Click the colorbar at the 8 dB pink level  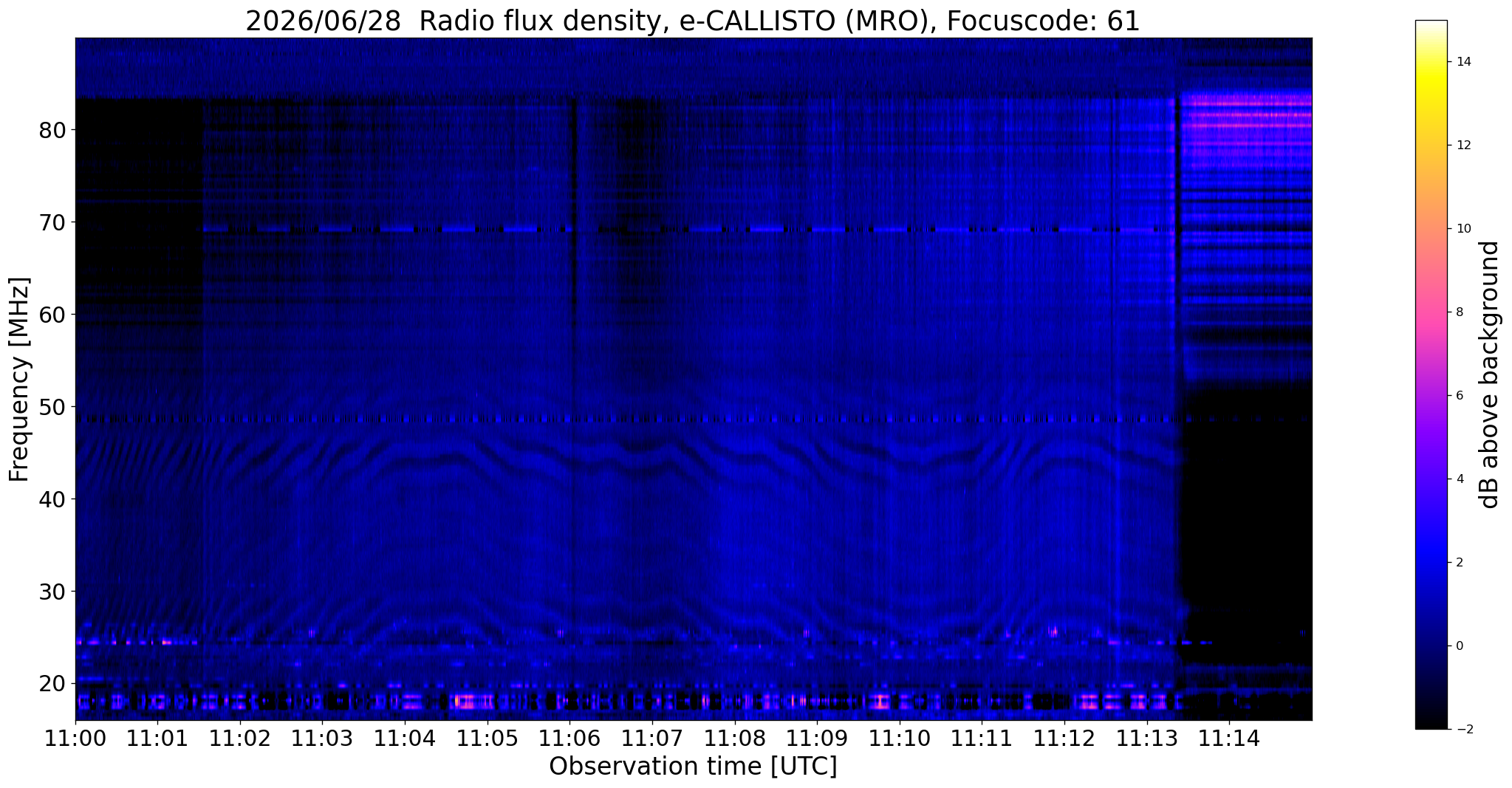click(1431, 312)
